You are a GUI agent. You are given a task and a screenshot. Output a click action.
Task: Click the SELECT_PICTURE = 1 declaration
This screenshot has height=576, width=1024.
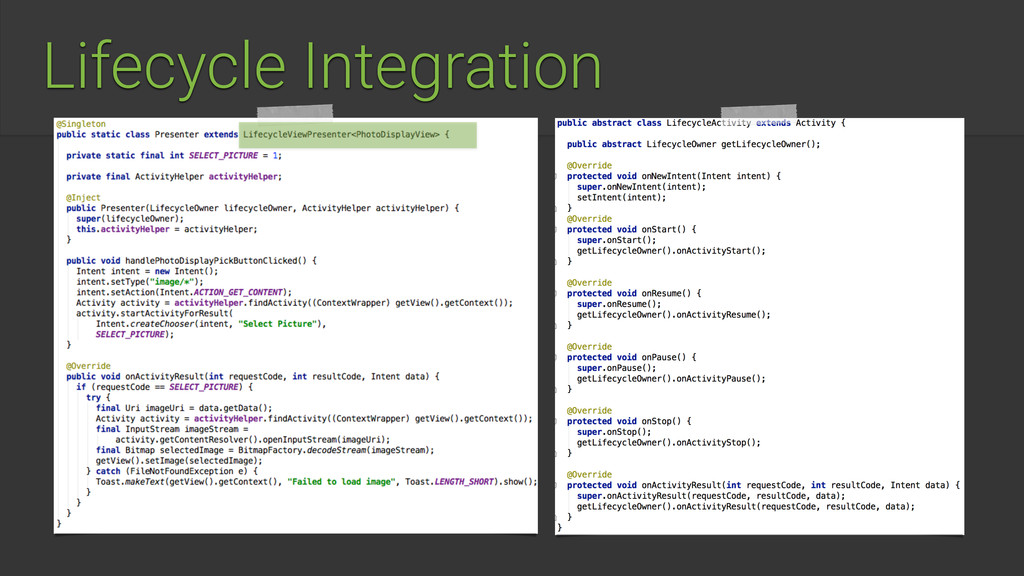pyautogui.click(x=174, y=155)
